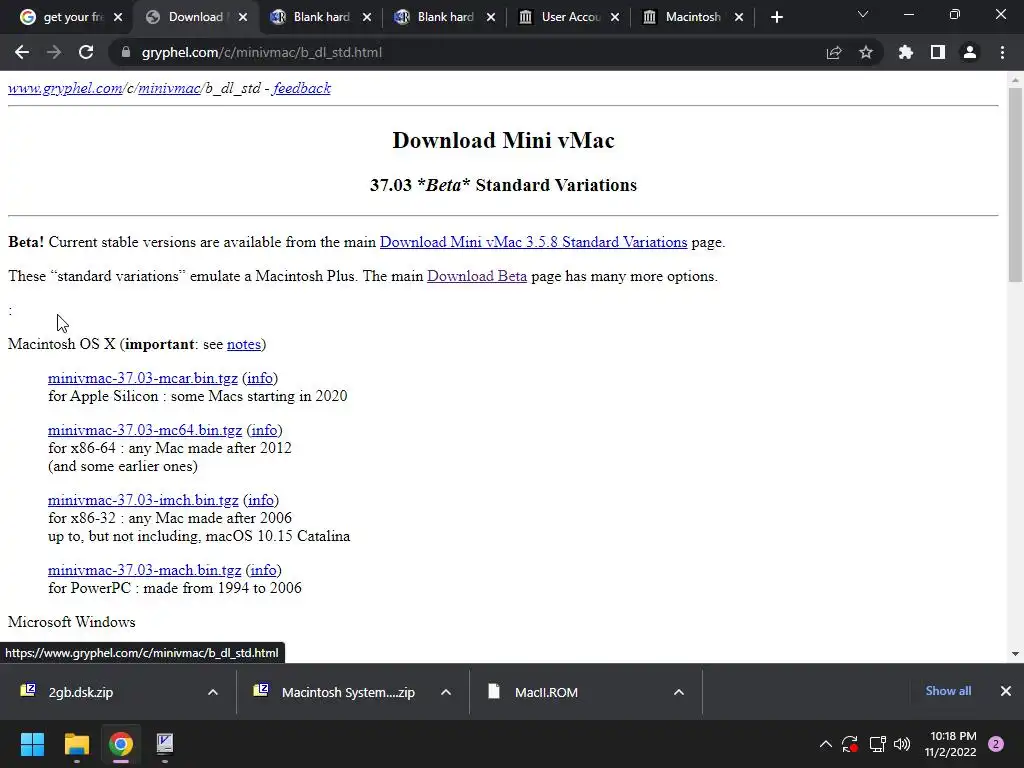Close the downloads bar

click(1006, 691)
